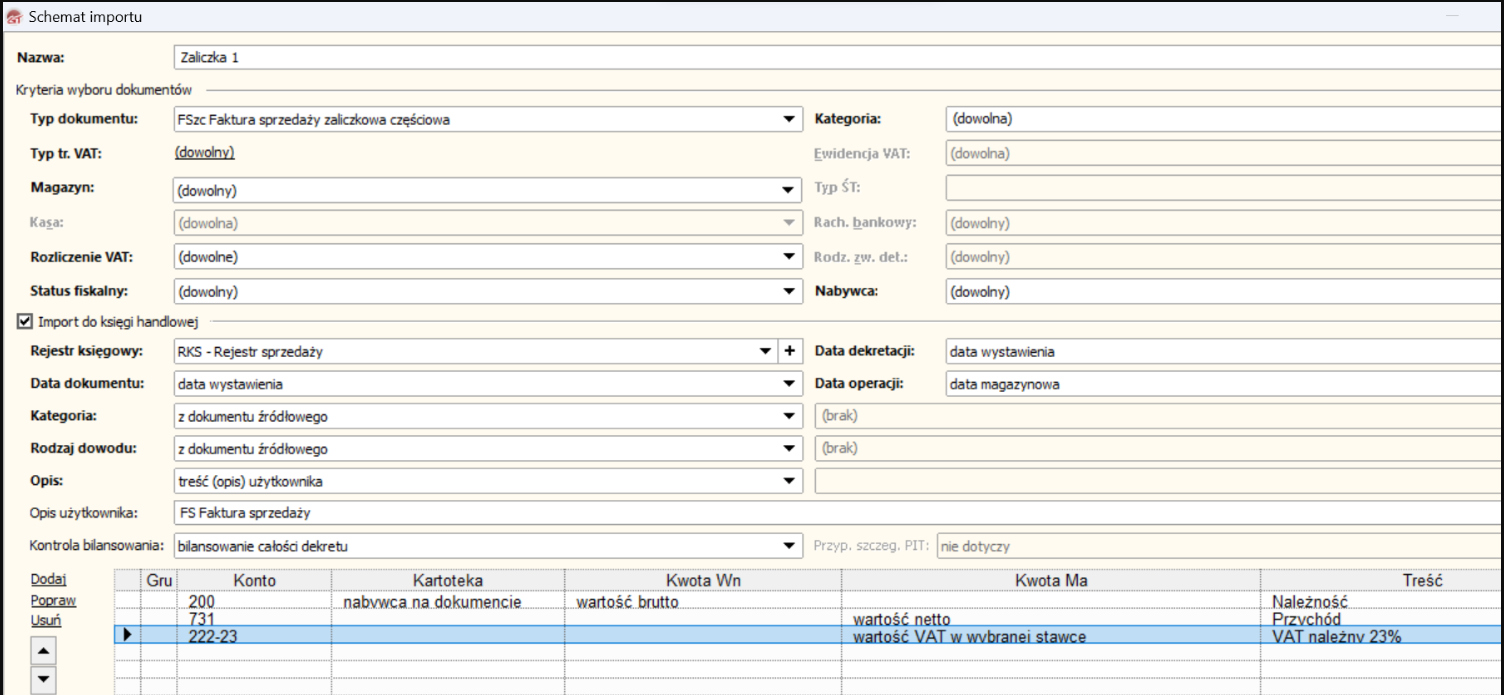Click the Schemat importu window icon
1504x695 pixels.
15,17
